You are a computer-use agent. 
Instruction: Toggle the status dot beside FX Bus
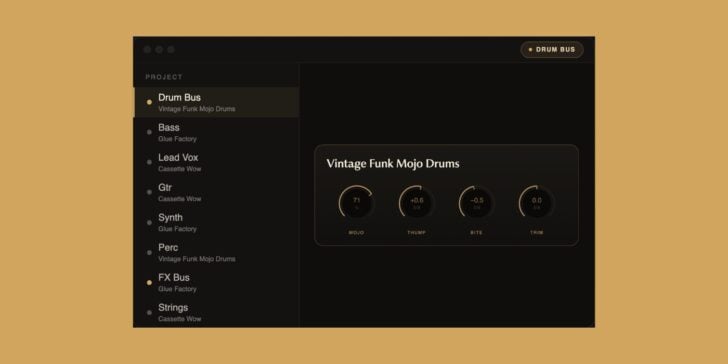(x=149, y=282)
